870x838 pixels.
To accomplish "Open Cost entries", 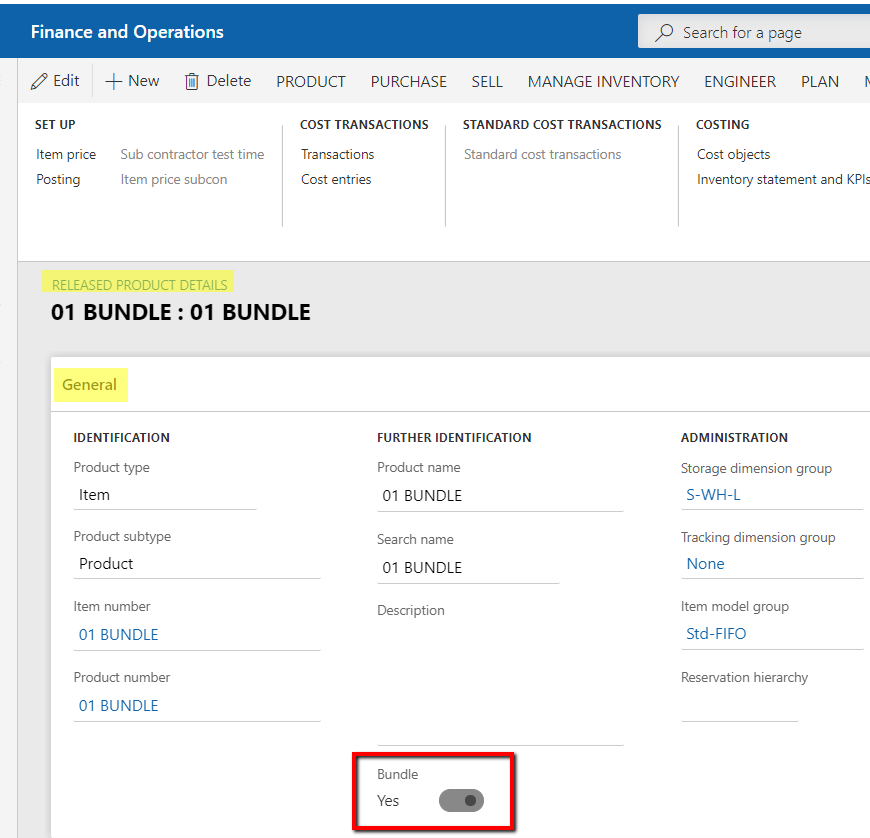I will pos(336,179).
